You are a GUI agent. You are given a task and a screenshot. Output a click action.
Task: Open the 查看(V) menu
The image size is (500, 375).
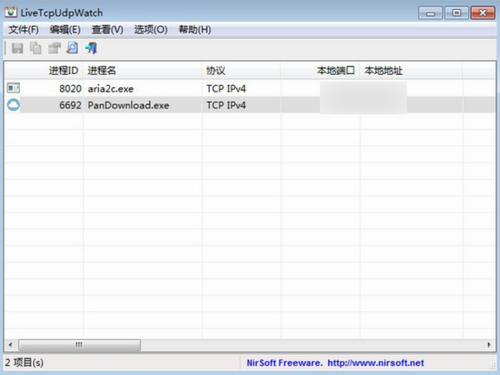click(107, 30)
